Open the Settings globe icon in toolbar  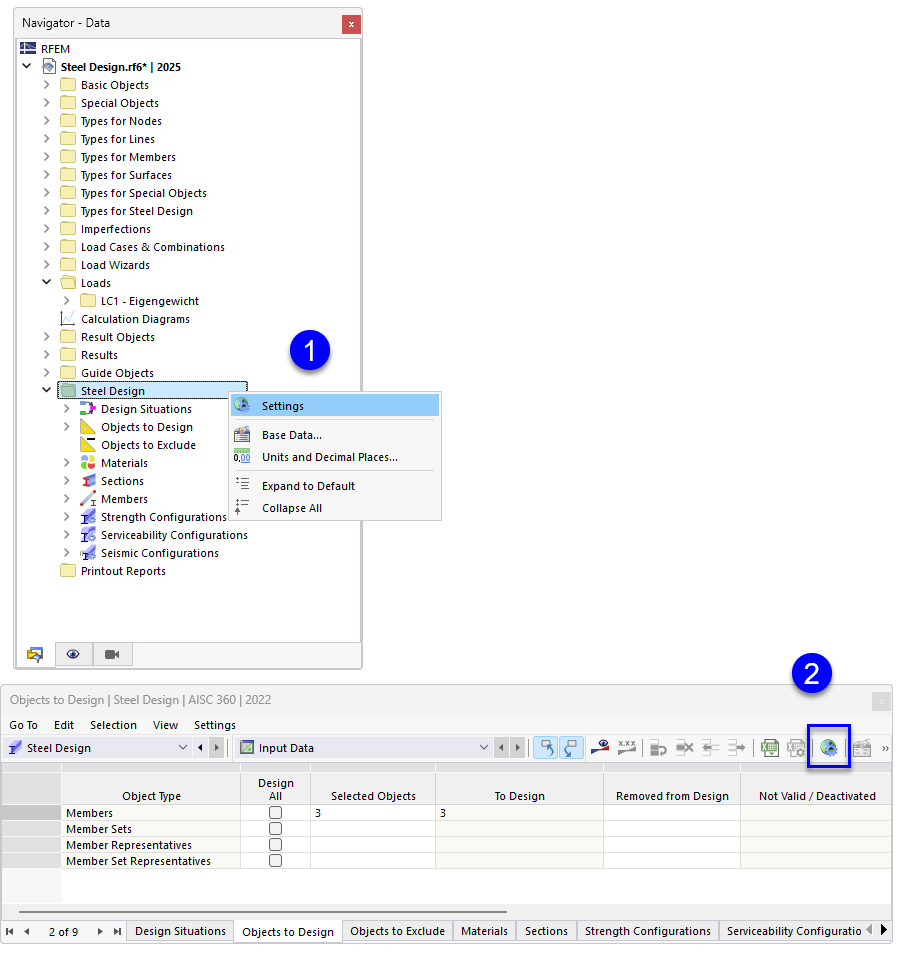tap(829, 747)
